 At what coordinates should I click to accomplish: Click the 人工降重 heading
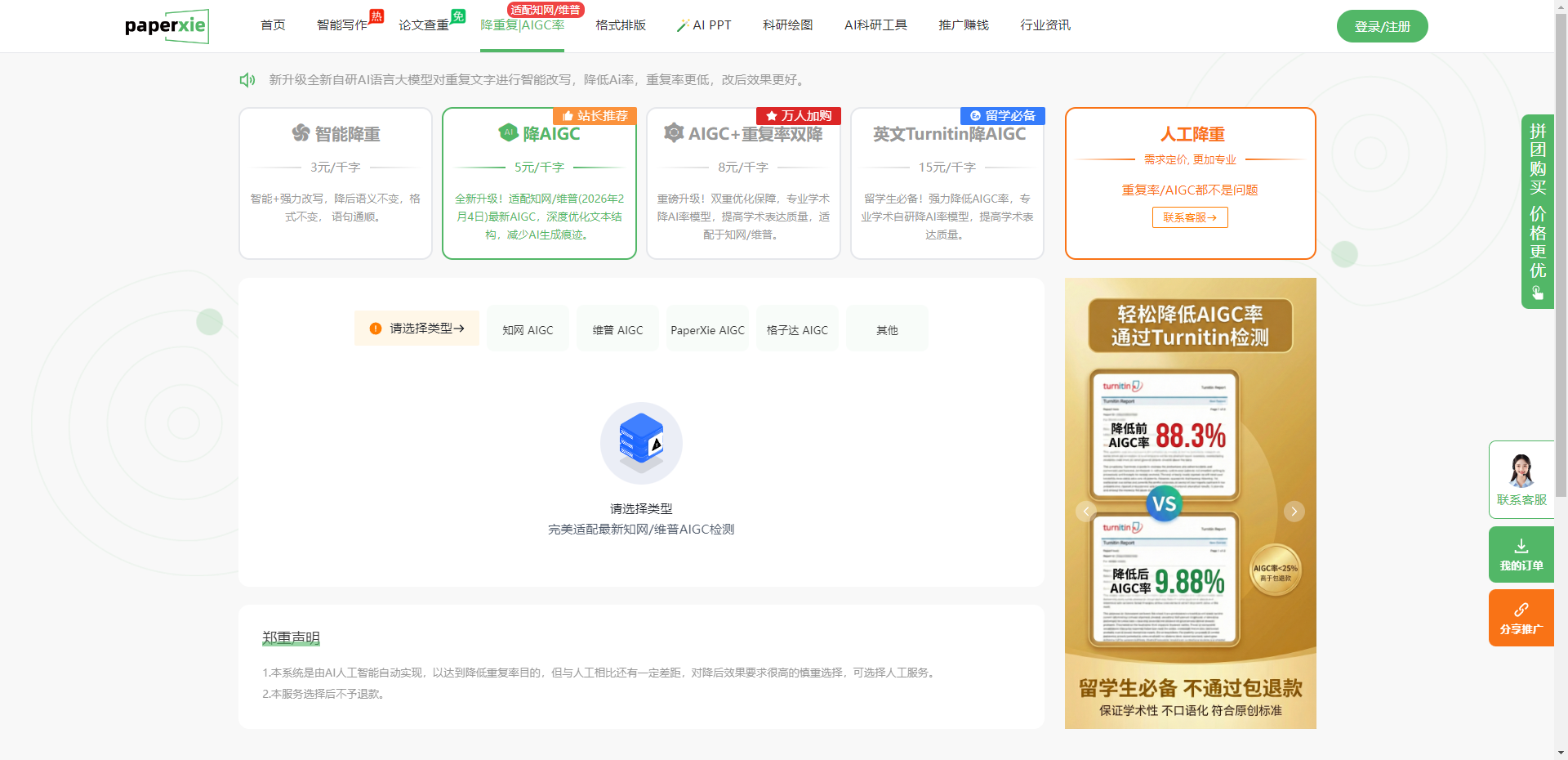pos(1192,134)
